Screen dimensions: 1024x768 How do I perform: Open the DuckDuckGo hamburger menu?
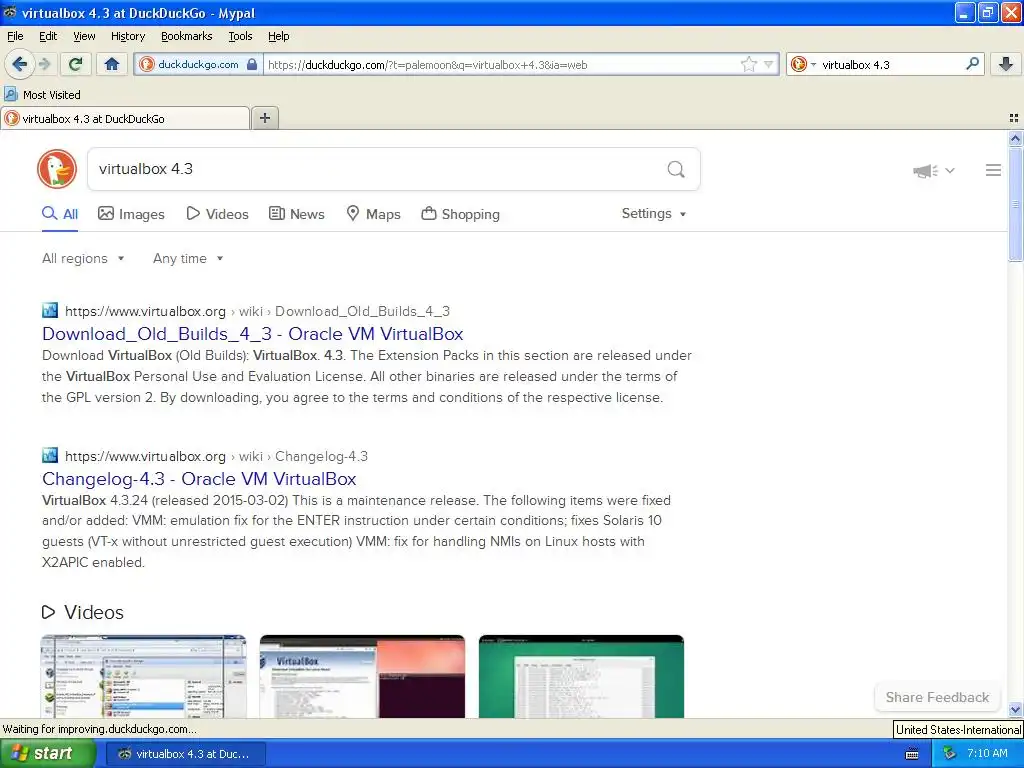(993, 170)
